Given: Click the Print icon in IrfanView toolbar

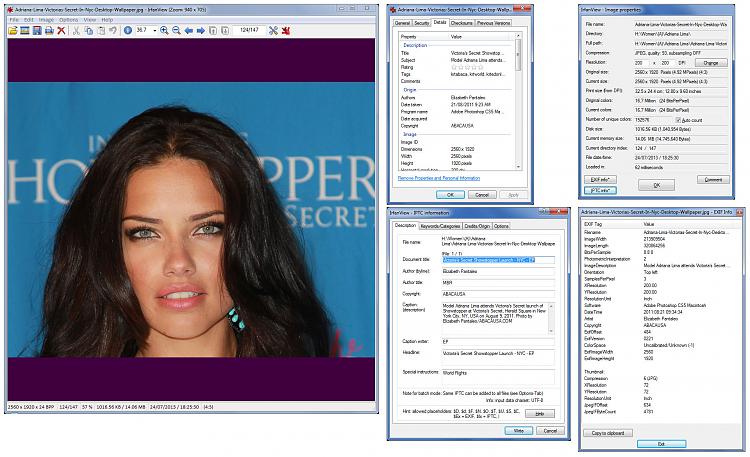Looking at the screenshot, I should point(49,31).
